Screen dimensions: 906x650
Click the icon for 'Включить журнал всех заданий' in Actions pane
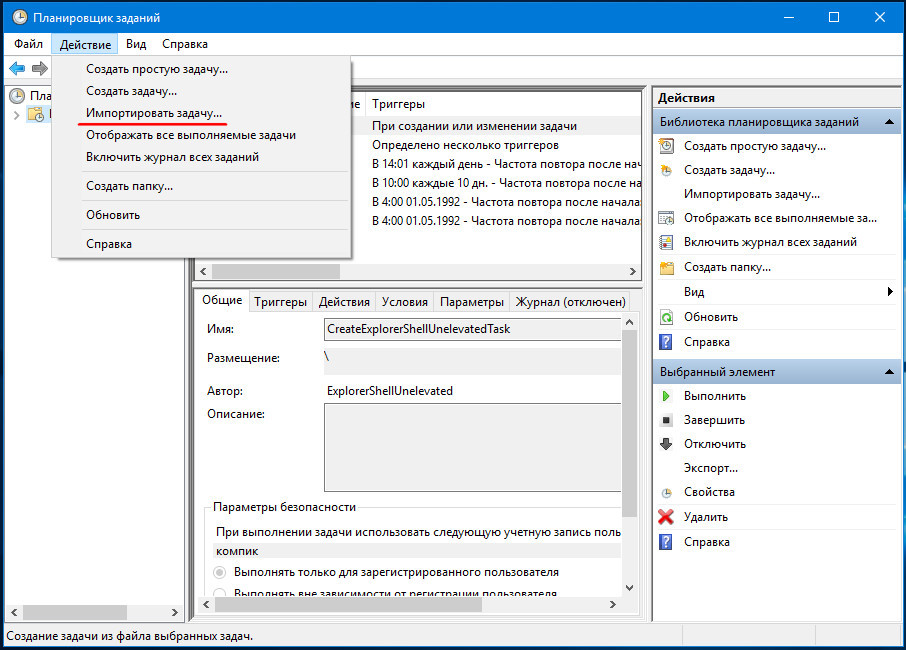pyautogui.click(x=666, y=243)
